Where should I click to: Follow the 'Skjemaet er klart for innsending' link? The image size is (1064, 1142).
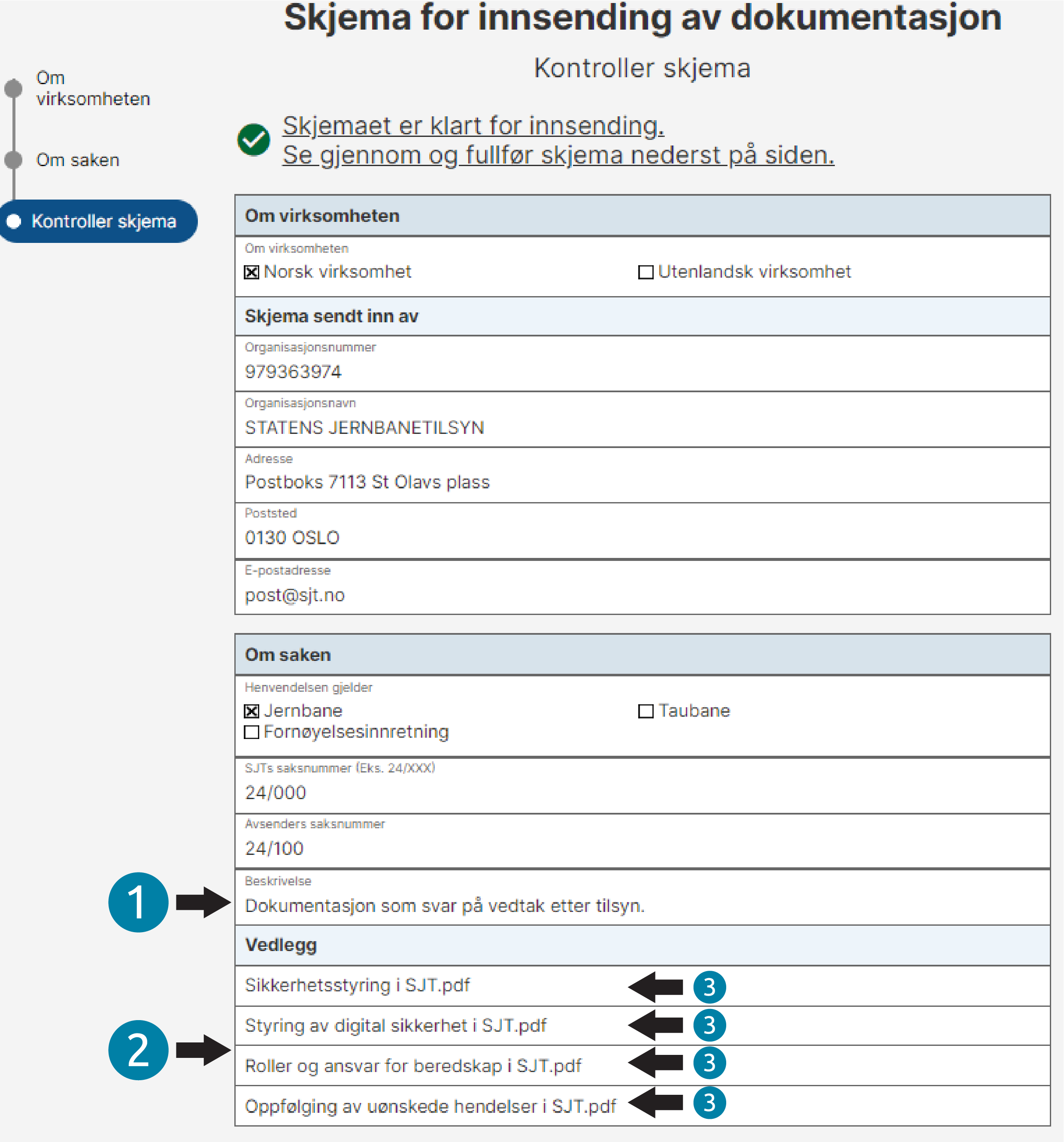[473, 126]
